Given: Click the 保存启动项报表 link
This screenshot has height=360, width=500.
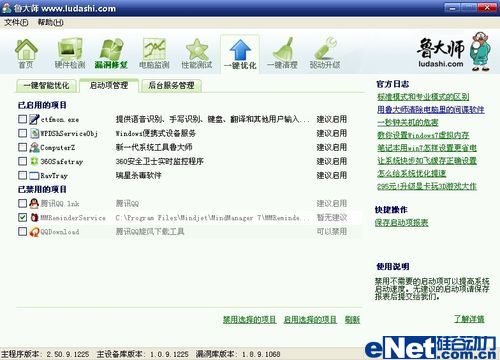Looking at the screenshot, I should 402,223.
